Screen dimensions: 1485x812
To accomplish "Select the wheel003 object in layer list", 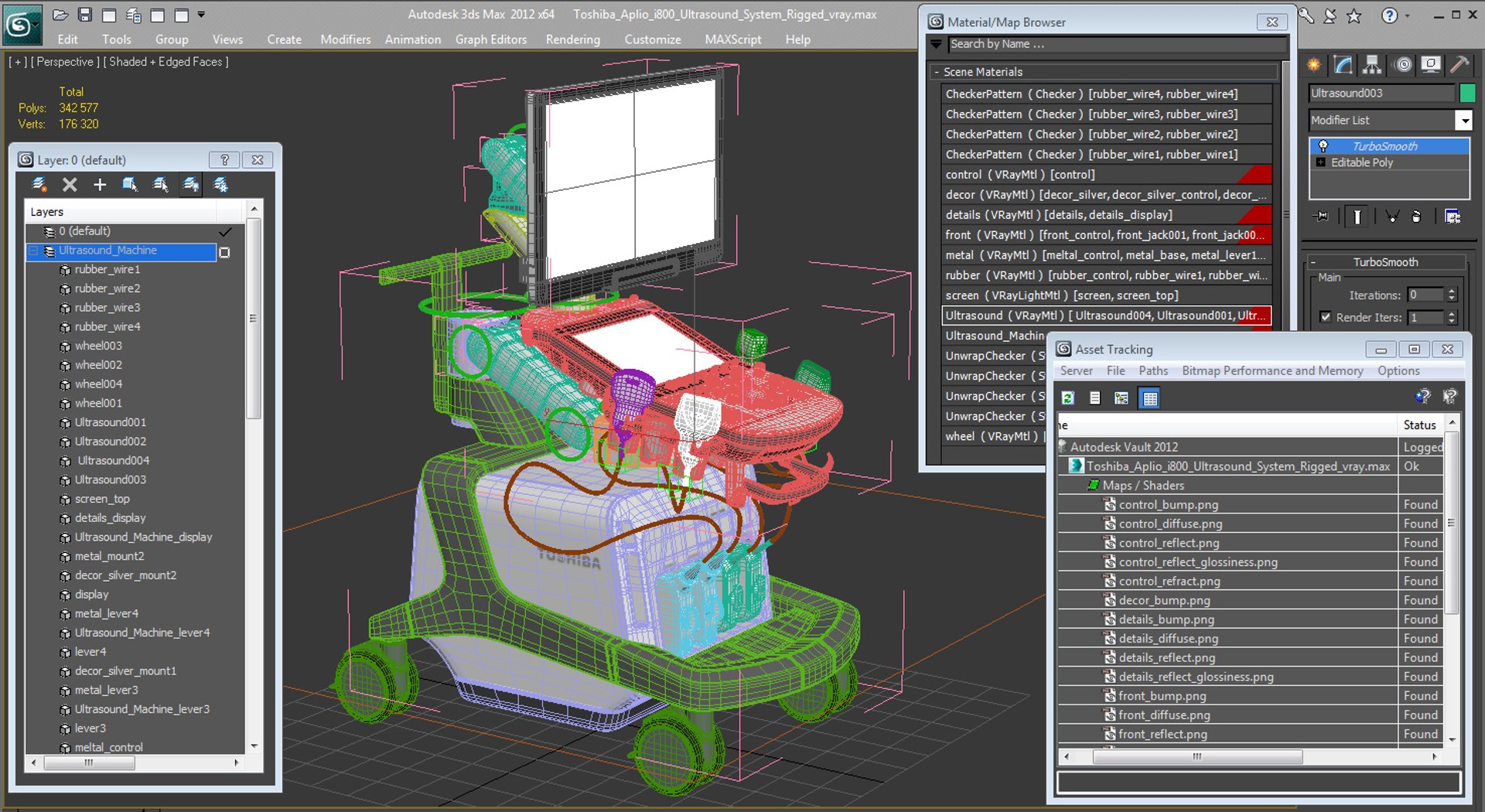I will click(98, 346).
